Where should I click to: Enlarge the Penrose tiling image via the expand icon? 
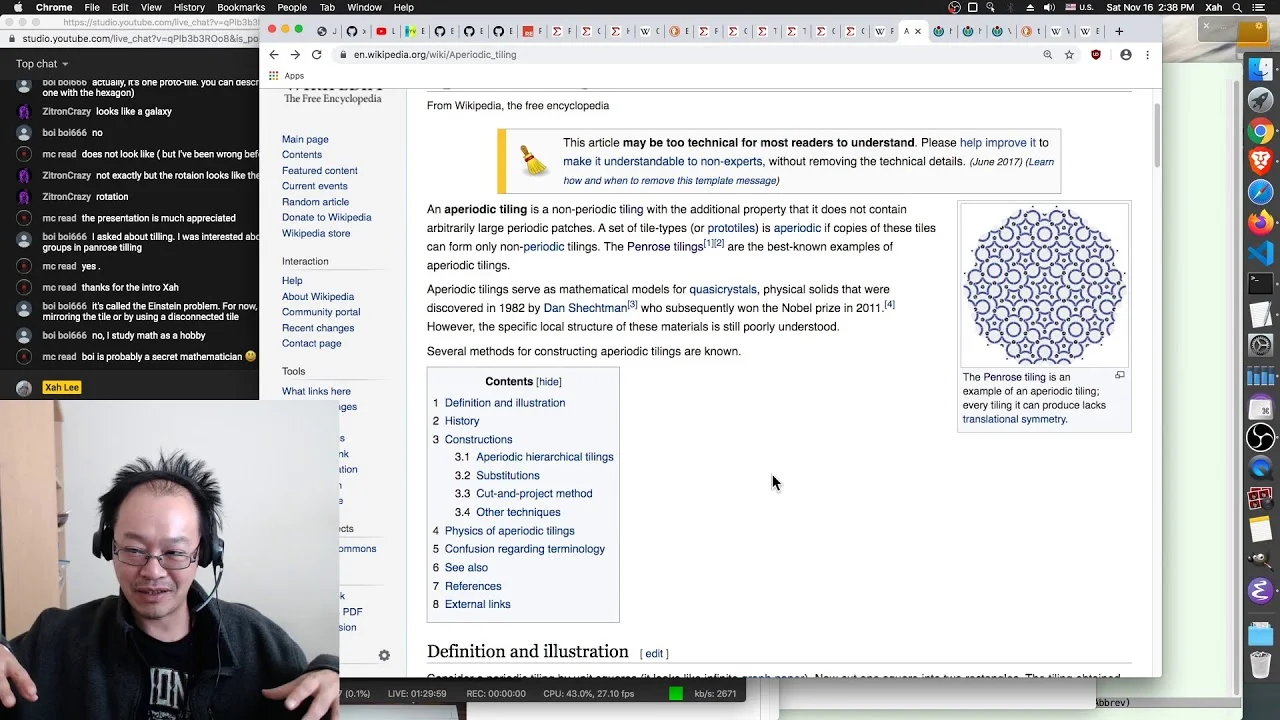(x=1120, y=376)
